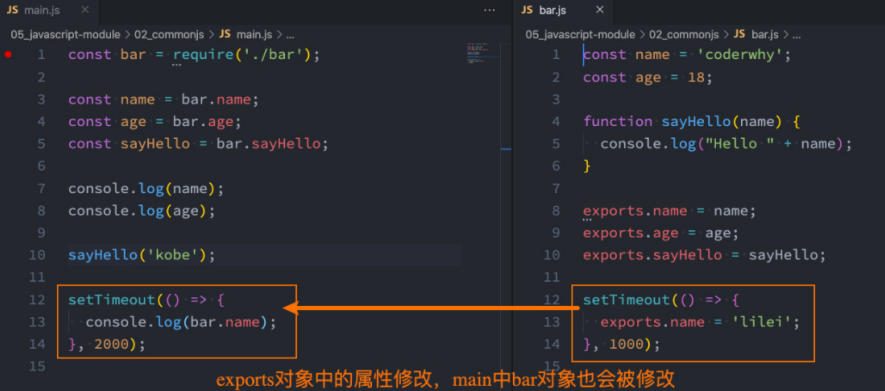Image resolution: width=885 pixels, height=391 pixels.
Task: Click JS icon in bar.js breadcrumb
Action: [739, 34]
